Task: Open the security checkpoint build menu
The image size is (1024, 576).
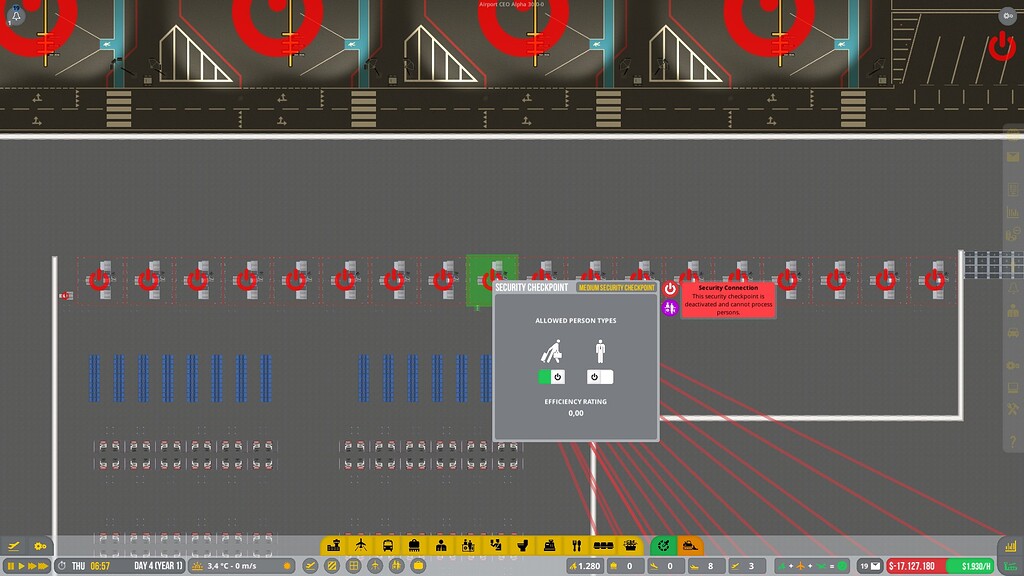Action: 468,545
